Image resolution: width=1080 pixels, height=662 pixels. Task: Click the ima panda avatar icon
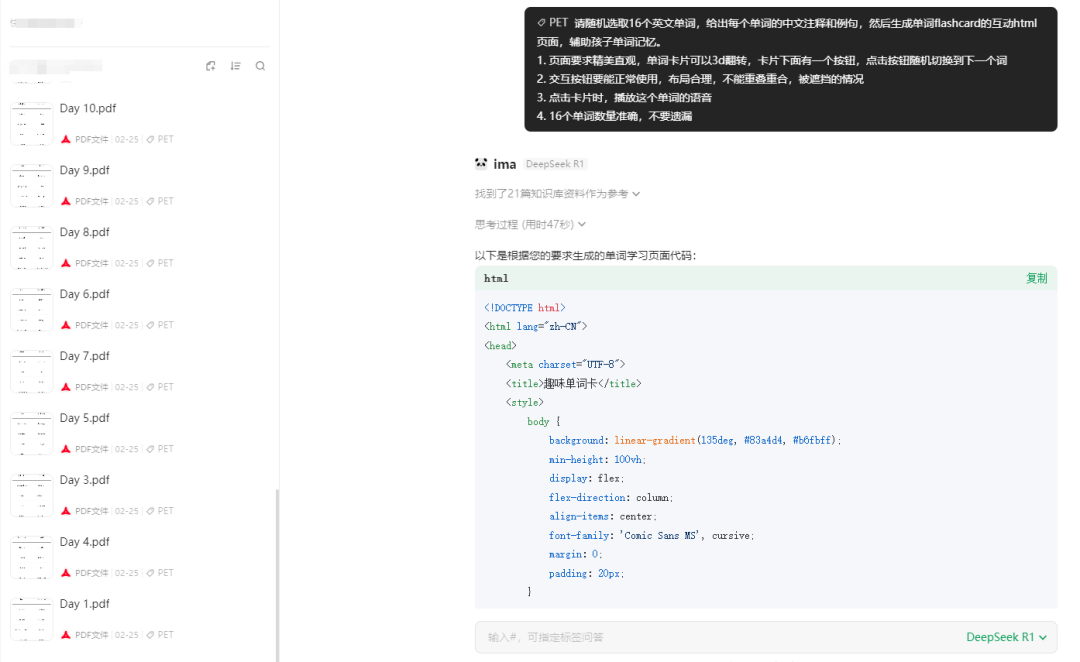tap(481, 163)
